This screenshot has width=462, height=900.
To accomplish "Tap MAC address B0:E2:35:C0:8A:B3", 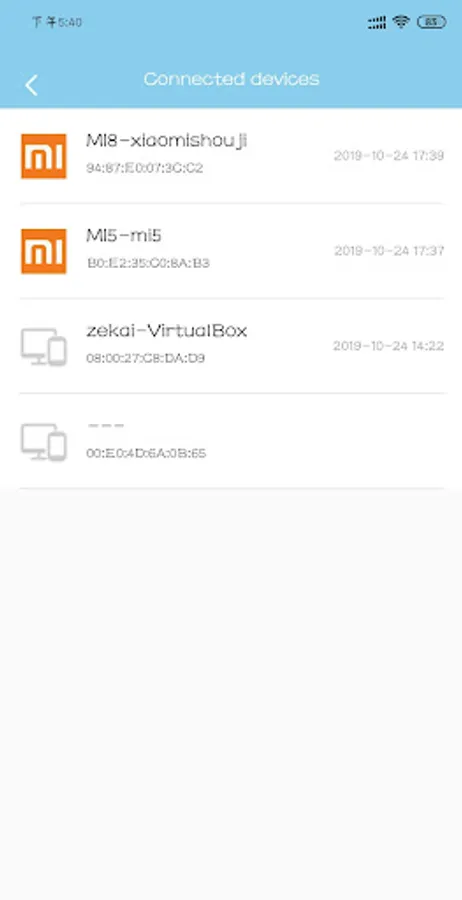I will click(148, 263).
